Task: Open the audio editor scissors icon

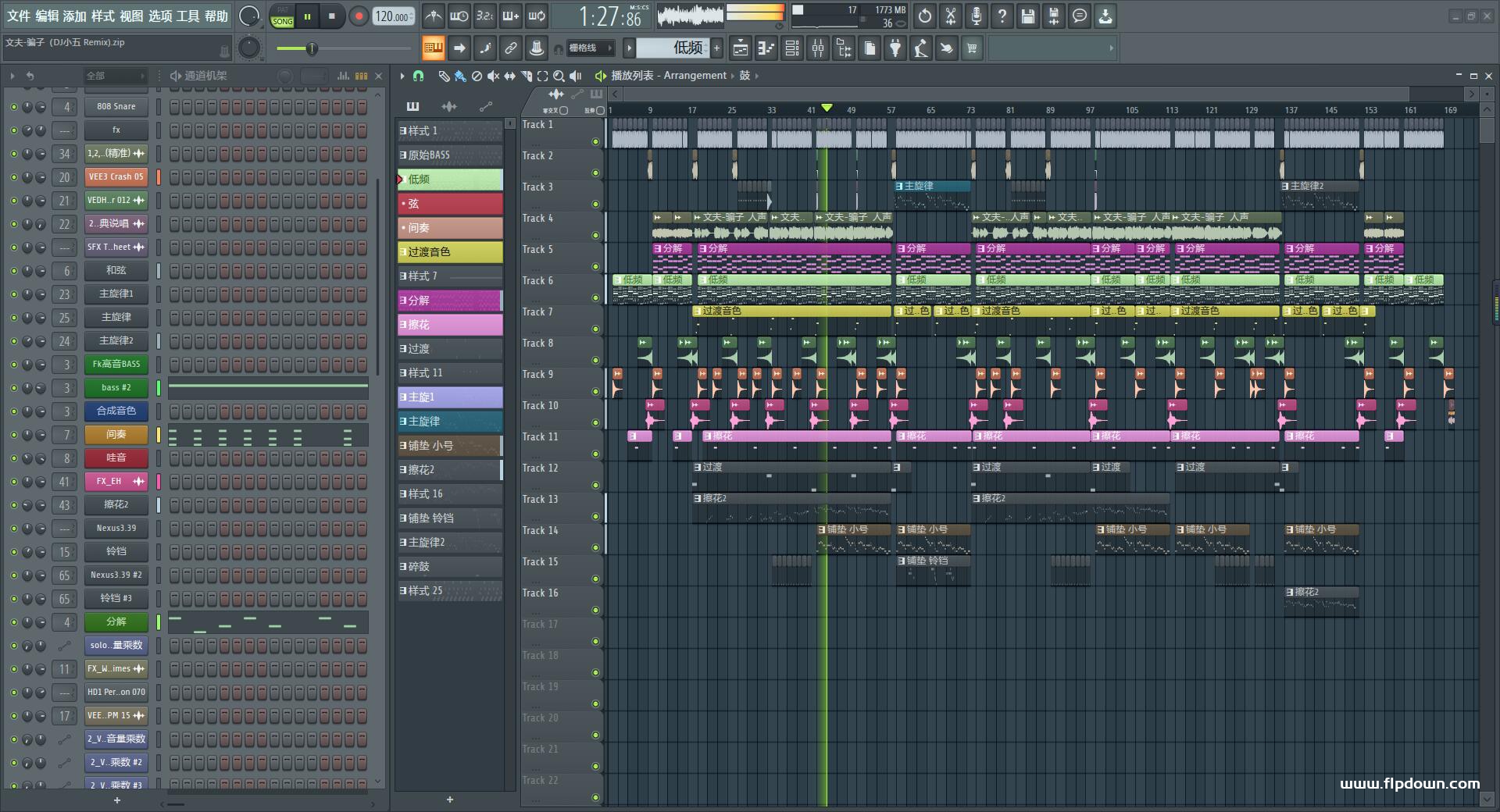Action: [951, 16]
